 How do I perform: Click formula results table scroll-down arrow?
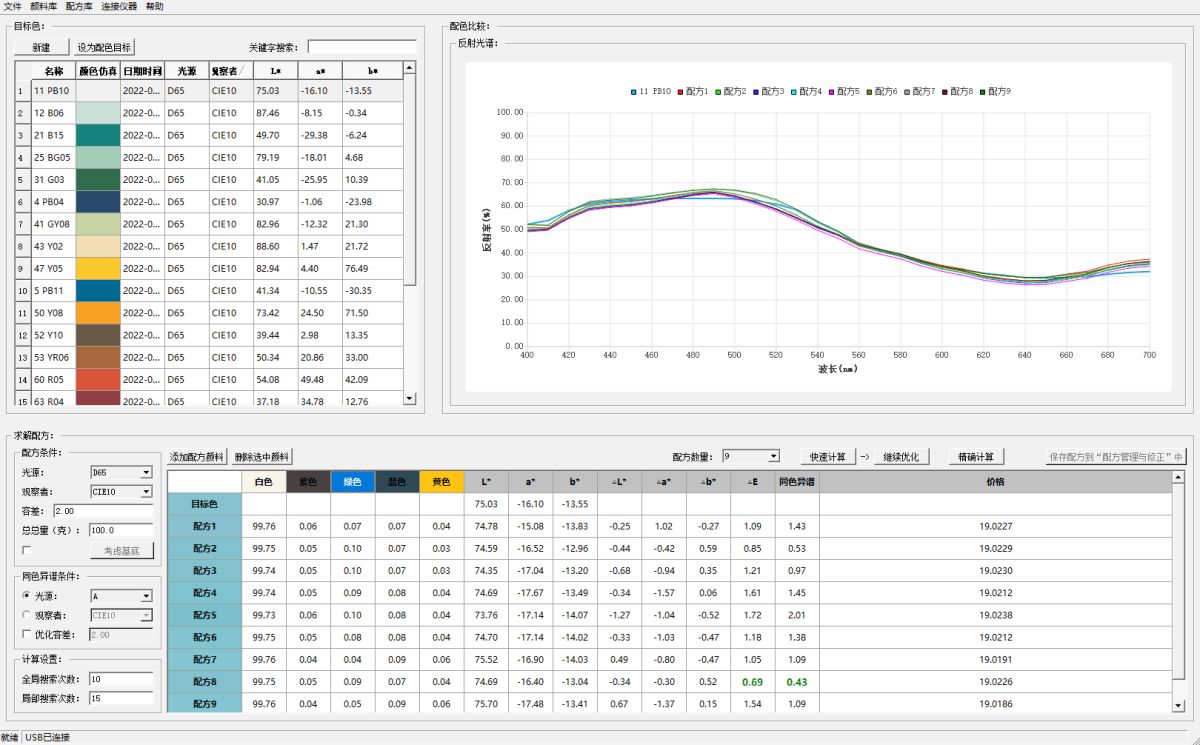pos(1177,705)
